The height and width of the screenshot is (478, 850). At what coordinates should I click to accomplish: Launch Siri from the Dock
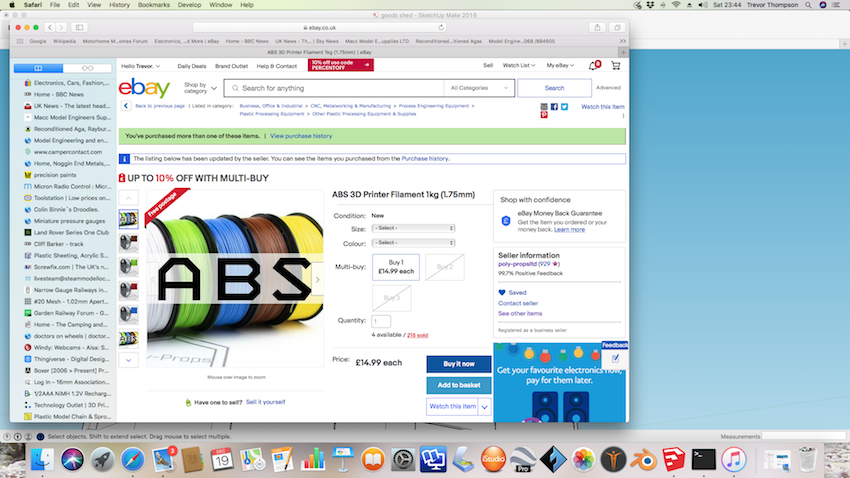point(72,460)
